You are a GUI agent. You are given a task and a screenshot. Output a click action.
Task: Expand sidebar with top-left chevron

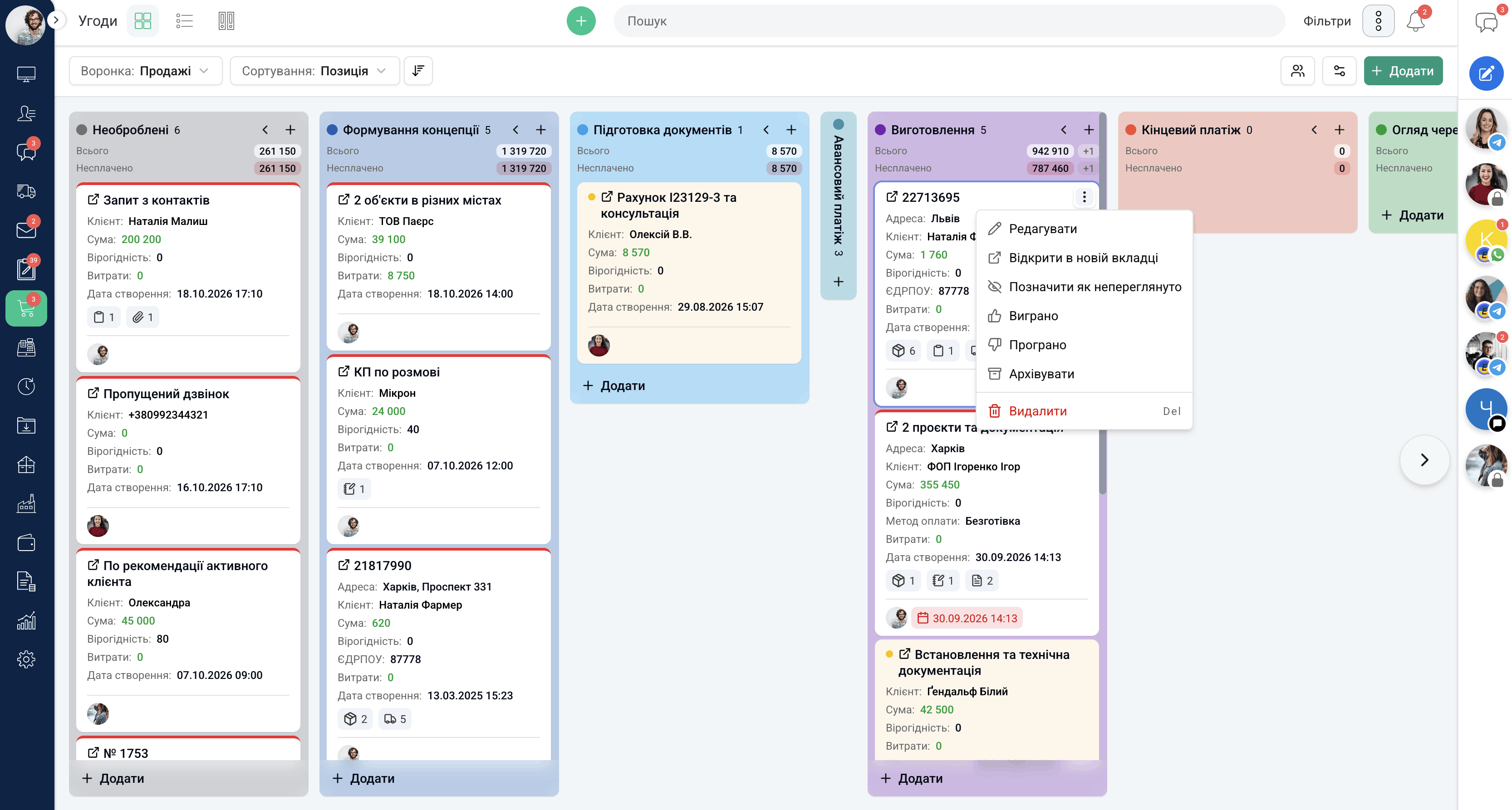click(x=56, y=20)
